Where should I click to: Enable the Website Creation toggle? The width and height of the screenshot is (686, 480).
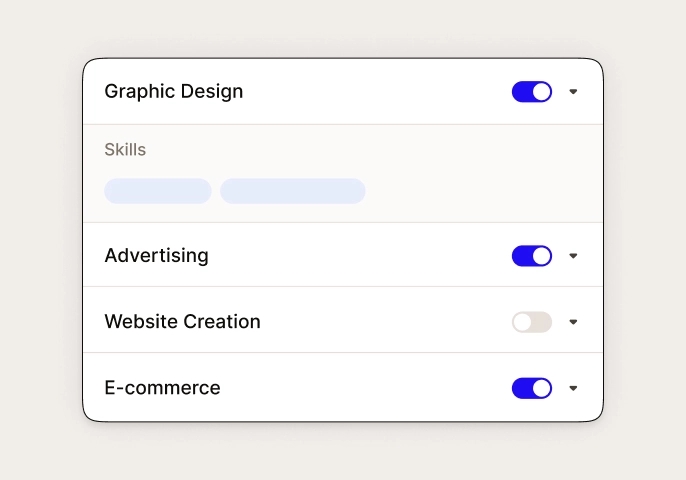pyautogui.click(x=532, y=322)
